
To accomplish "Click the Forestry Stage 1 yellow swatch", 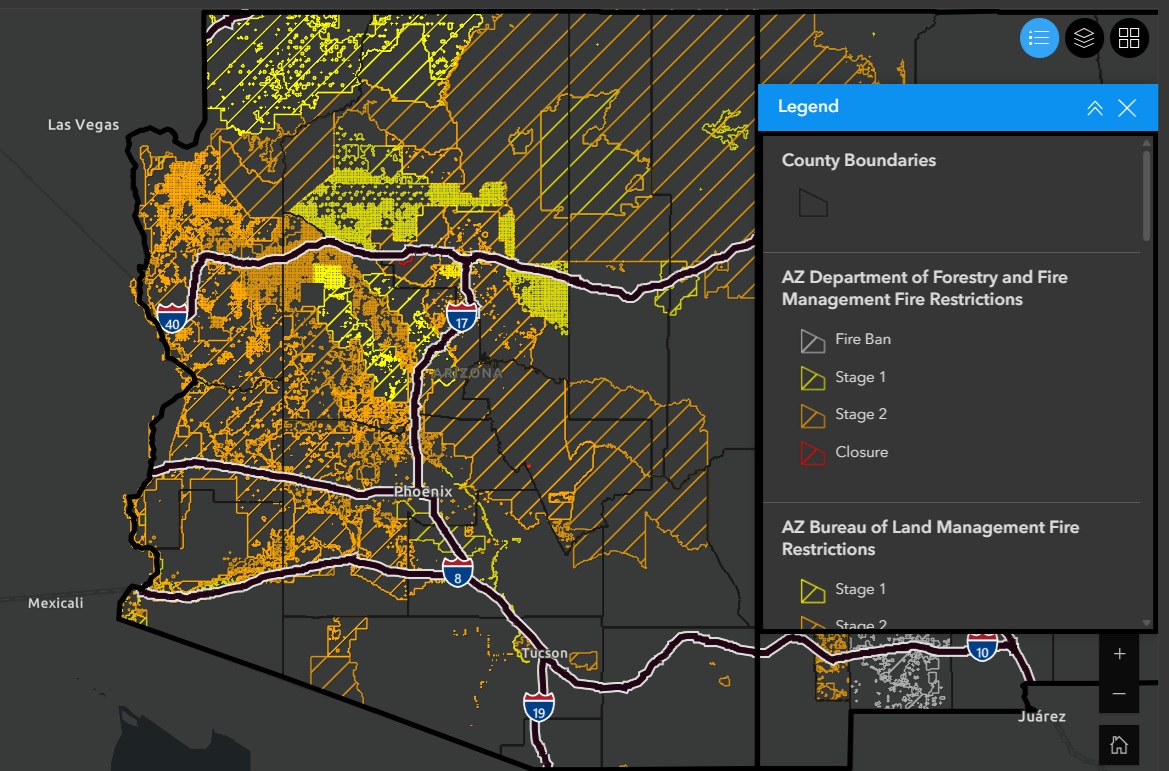I will coord(813,378).
